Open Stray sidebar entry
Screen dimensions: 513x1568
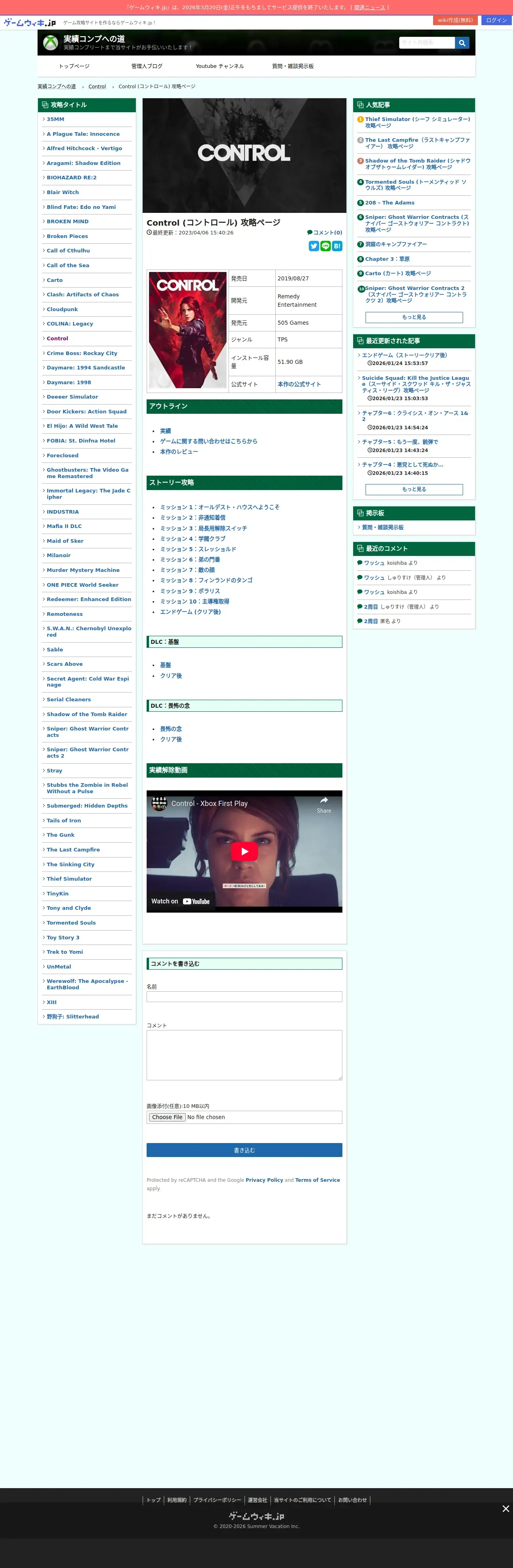click(x=54, y=770)
